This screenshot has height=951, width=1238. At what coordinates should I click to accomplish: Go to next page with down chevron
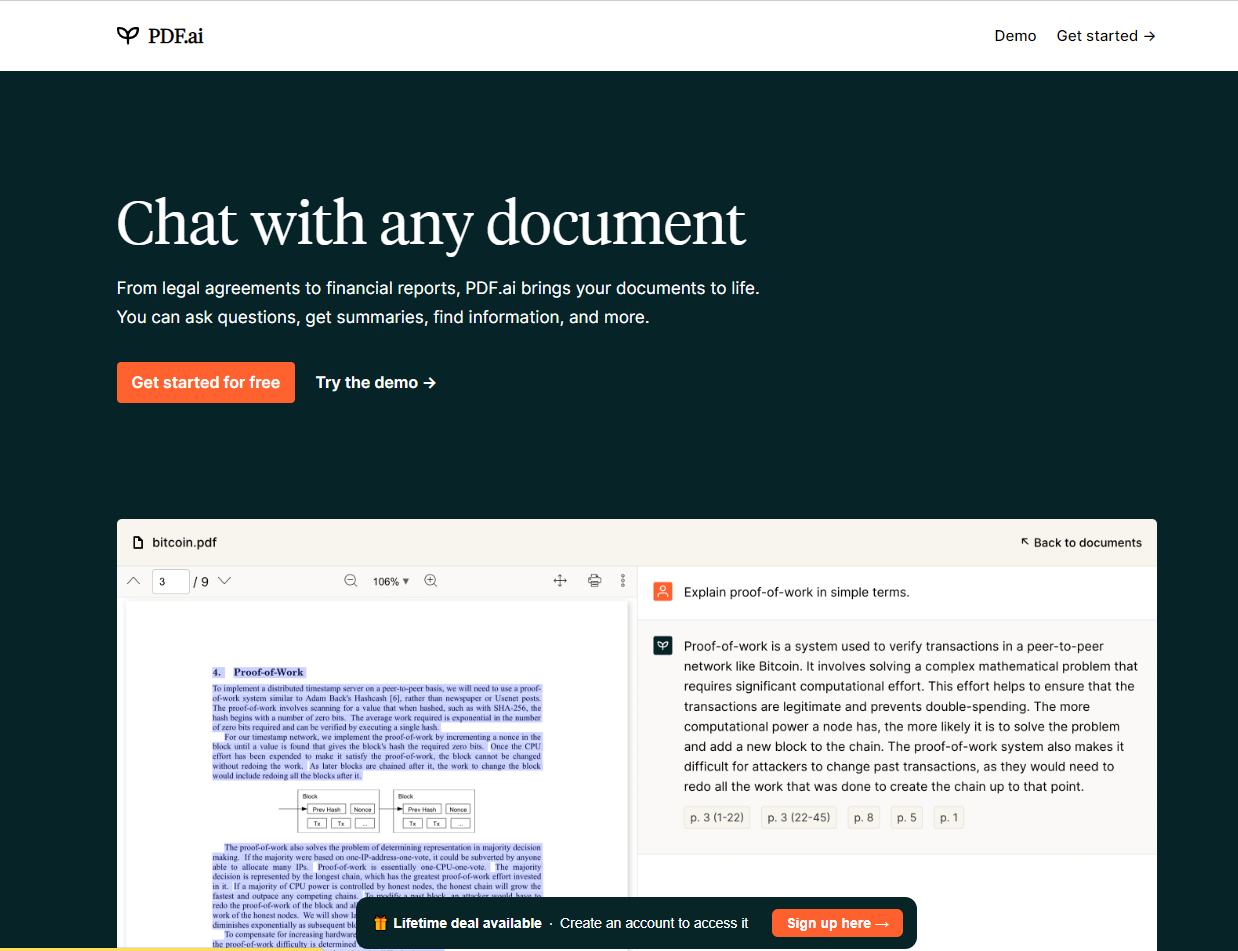(224, 580)
